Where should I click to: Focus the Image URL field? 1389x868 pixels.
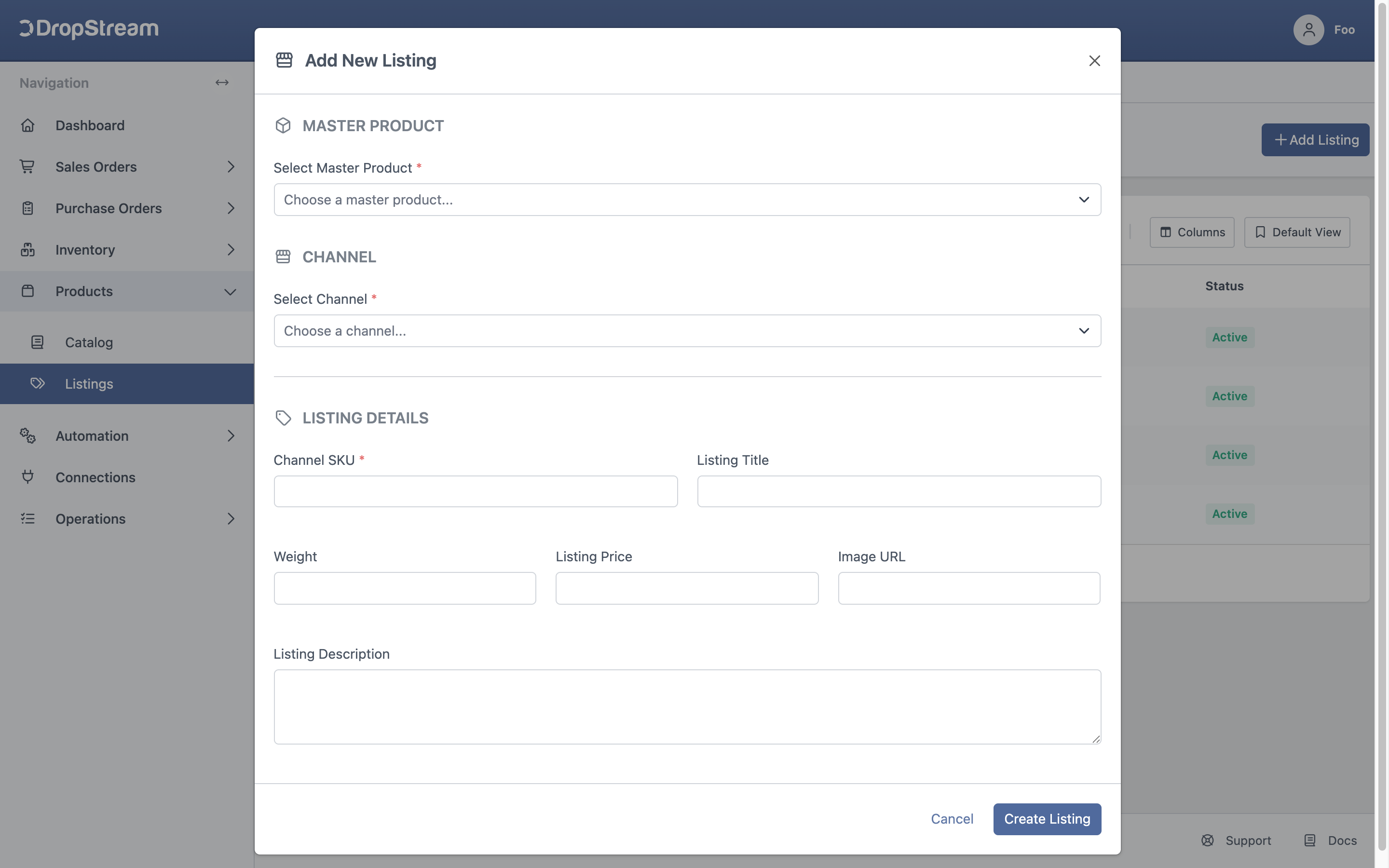pos(969,588)
